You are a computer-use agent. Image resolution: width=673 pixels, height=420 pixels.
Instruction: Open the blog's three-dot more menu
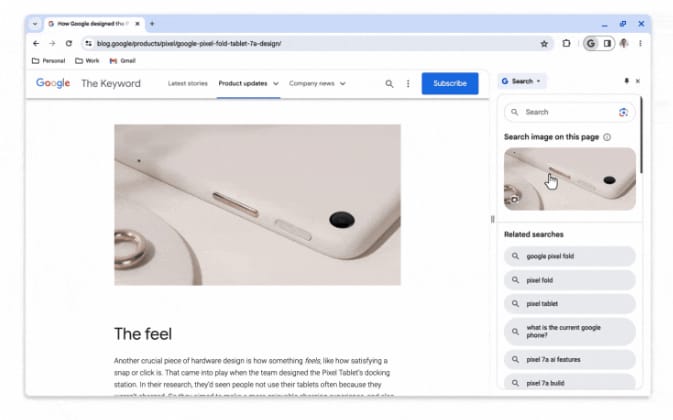pyautogui.click(x=408, y=84)
